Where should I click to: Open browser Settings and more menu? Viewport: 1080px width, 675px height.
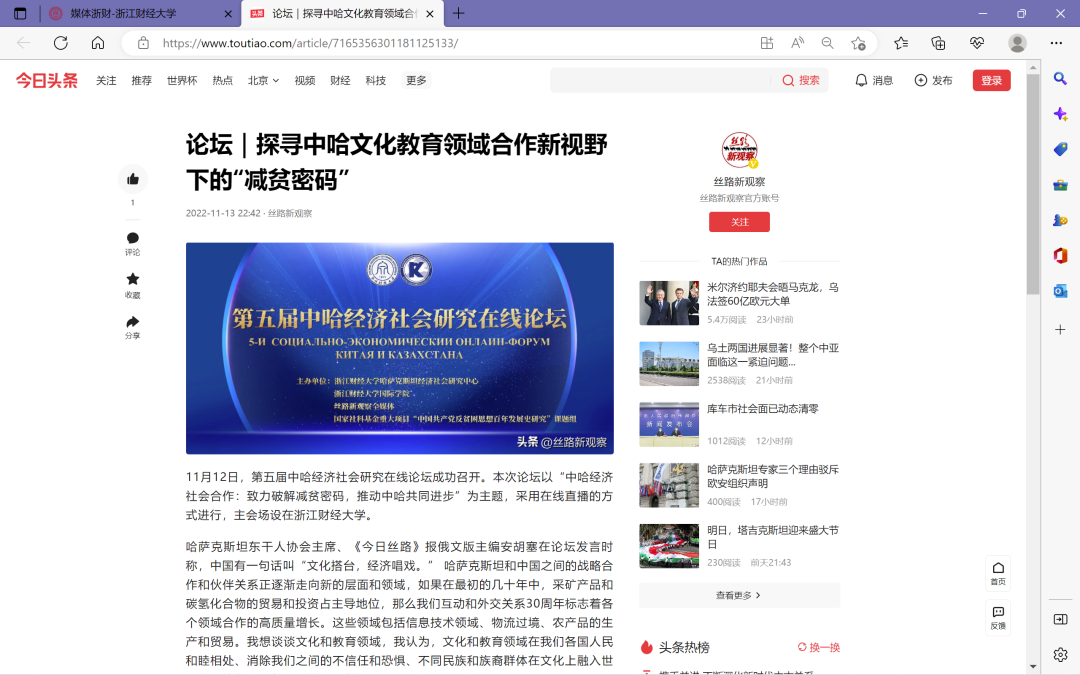pyautogui.click(x=1056, y=43)
